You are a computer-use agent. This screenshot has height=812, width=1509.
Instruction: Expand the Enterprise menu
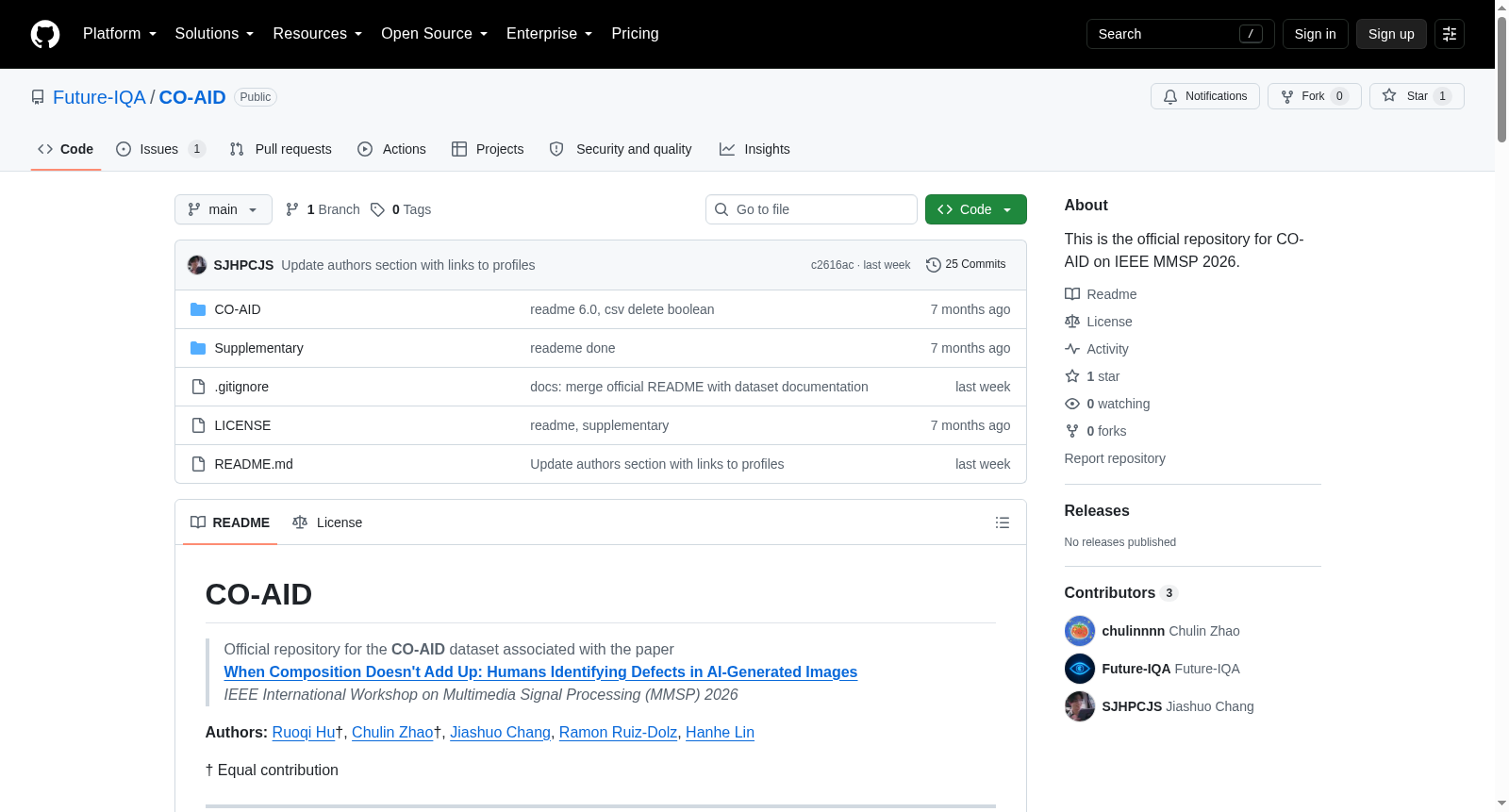pos(549,34)
